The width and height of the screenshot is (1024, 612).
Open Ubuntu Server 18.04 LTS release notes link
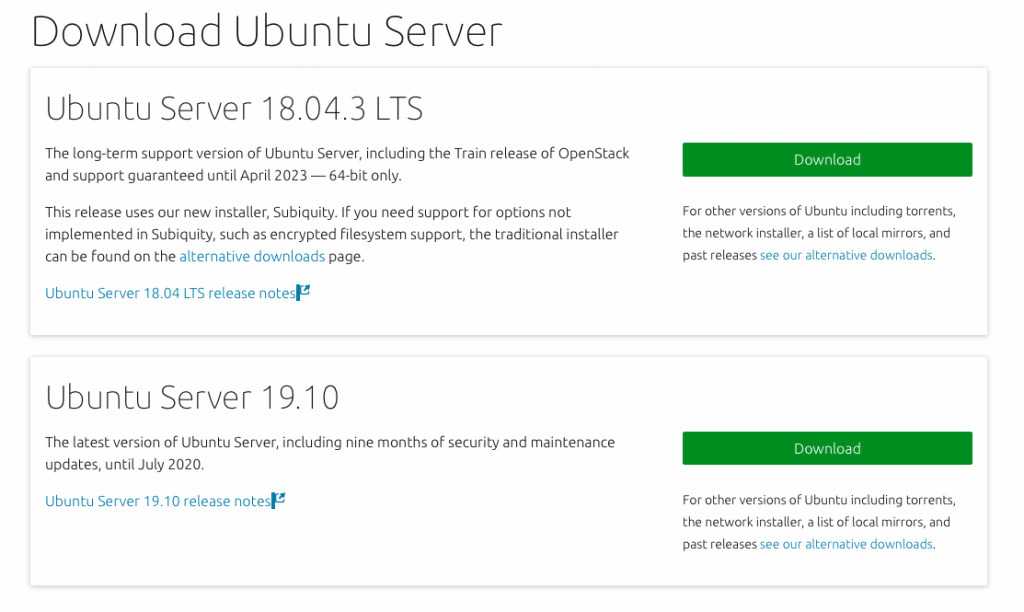170,293
